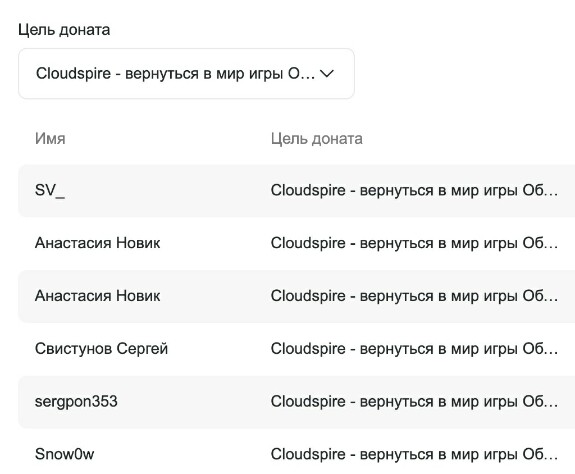Open the Cloudspire donation goal dropdown

pos(186,74)
